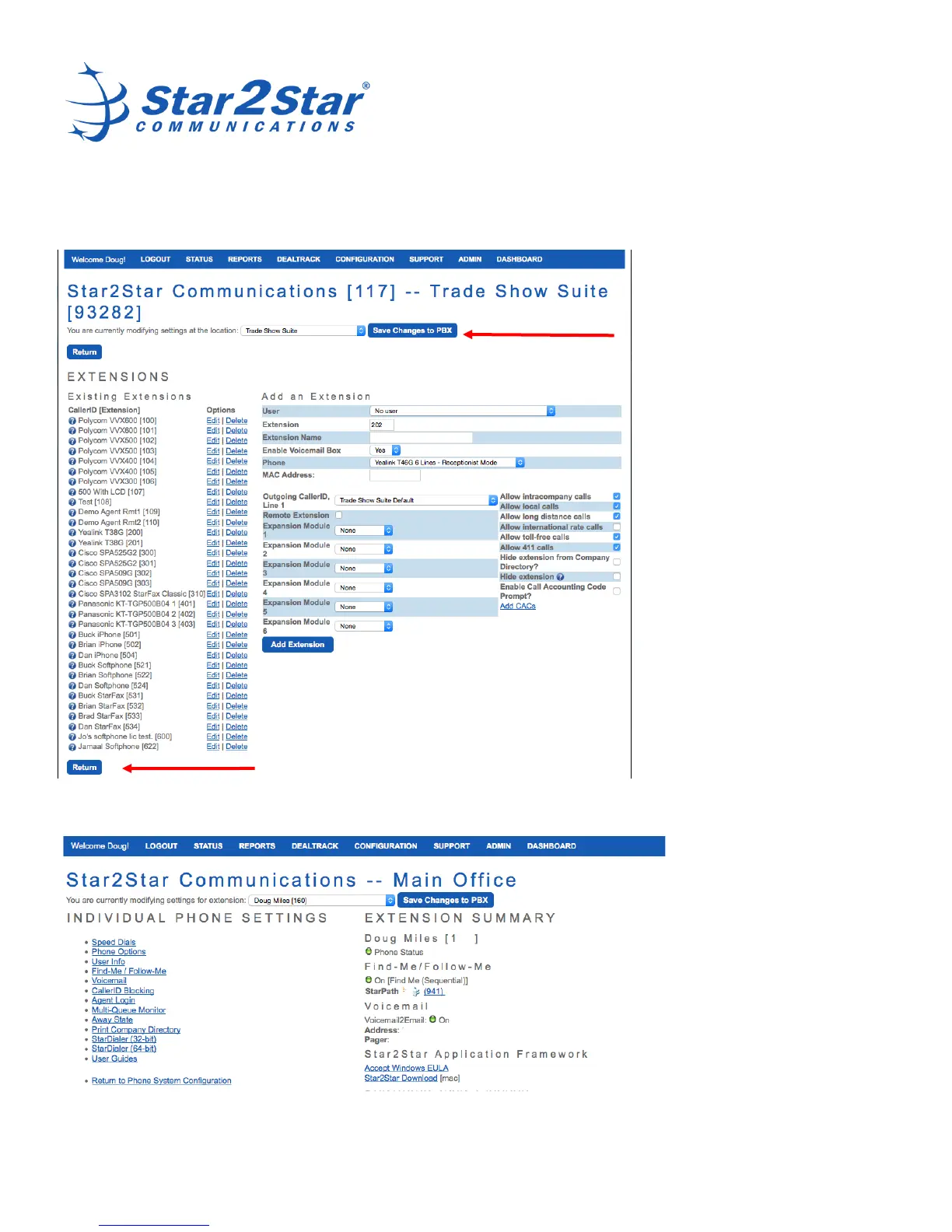952x1232 pixels.
Task: Open Print Company Directory link
Action: (x=136, y=1030)
